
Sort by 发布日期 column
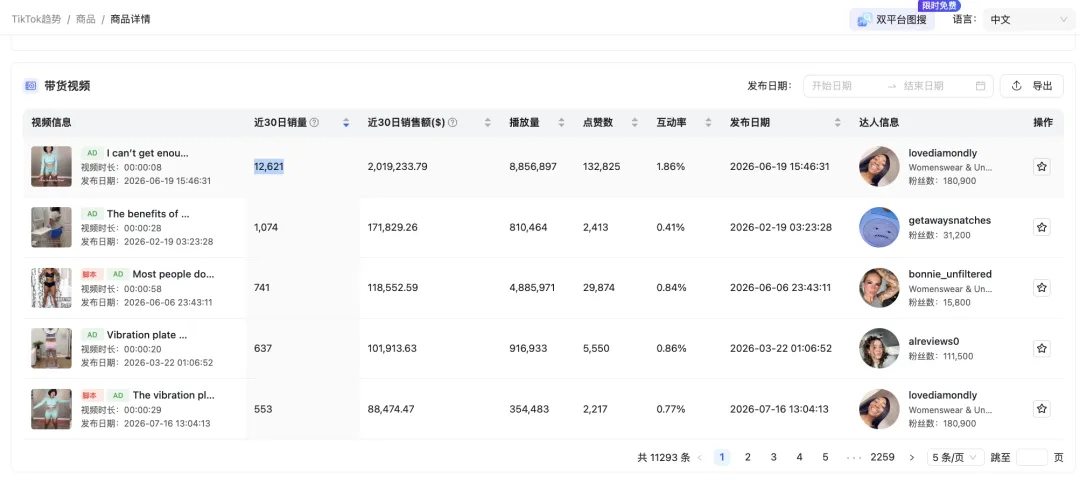(x=838, y=123)
